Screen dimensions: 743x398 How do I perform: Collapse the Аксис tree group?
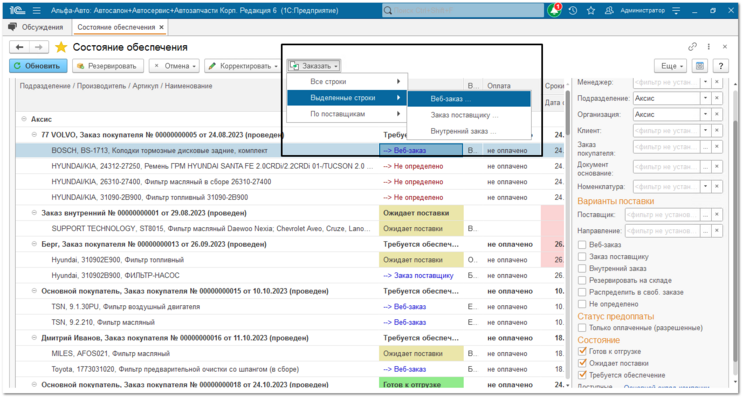click(24, 119)
